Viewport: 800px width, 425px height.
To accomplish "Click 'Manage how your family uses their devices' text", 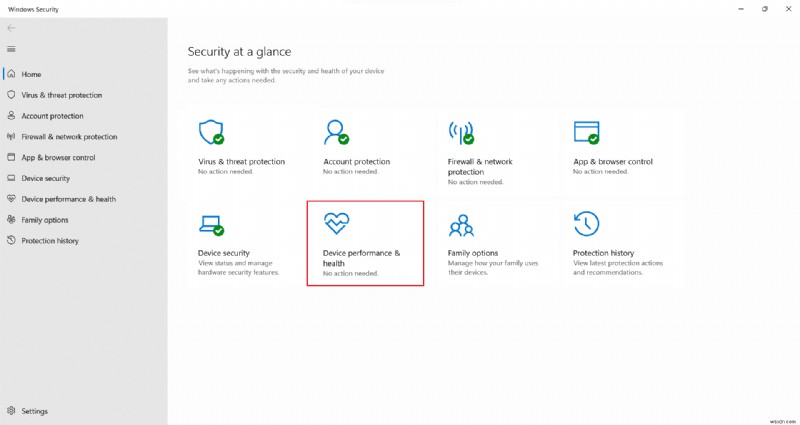I will pos(493,268).
